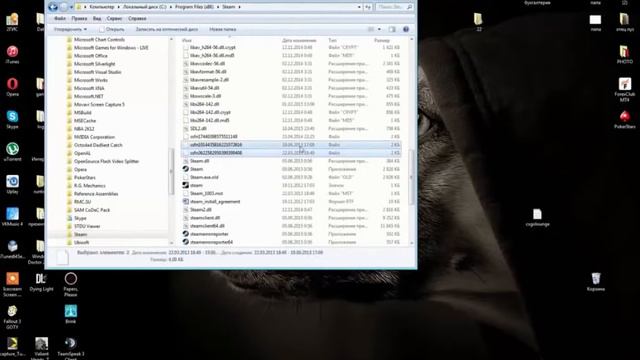Select Movavi Screen Capture 5 folder in tree
Screen dimensions: 640x360
(x=99, y=104)
